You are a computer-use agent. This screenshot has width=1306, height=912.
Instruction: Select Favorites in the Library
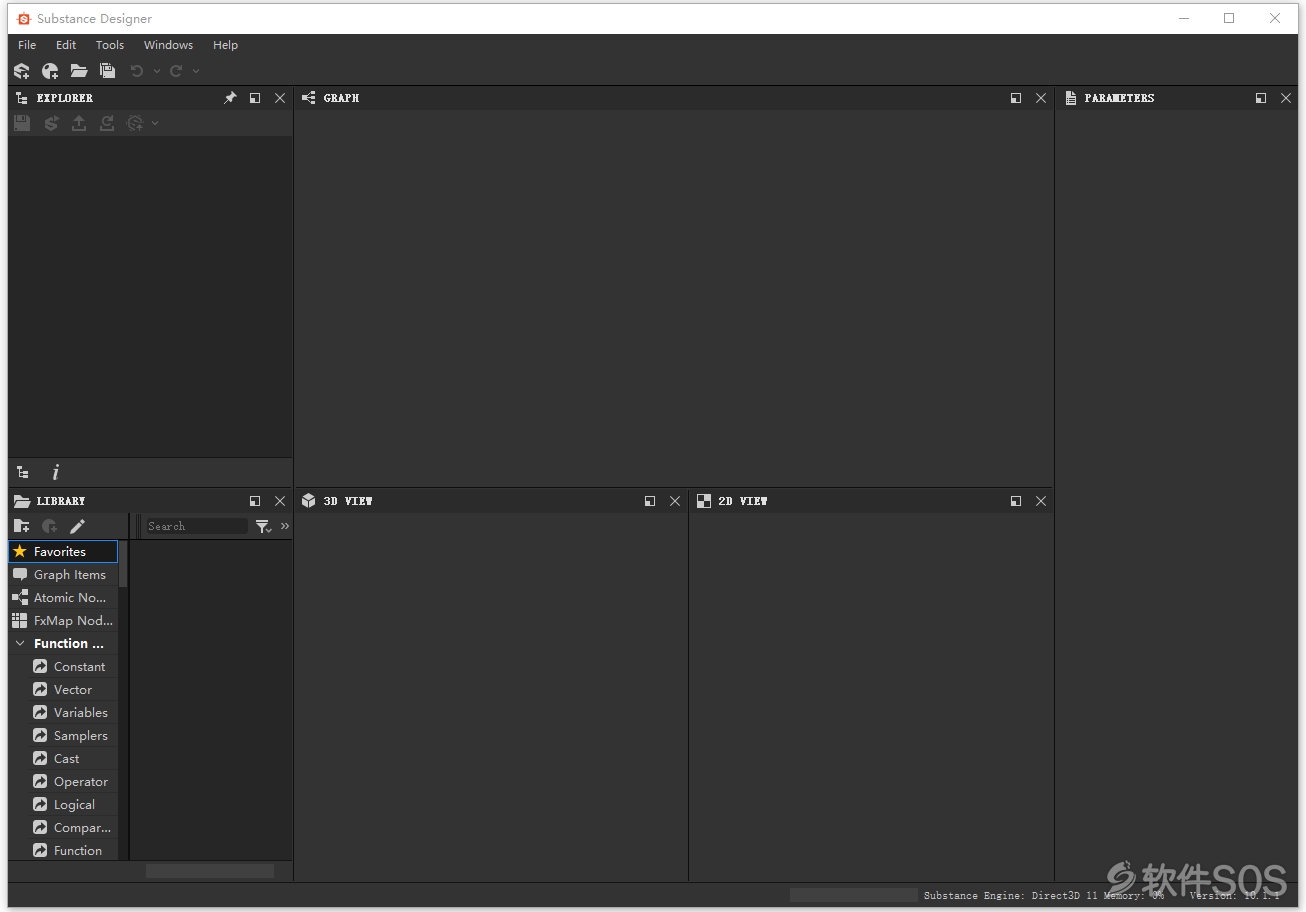click(63, 552)
